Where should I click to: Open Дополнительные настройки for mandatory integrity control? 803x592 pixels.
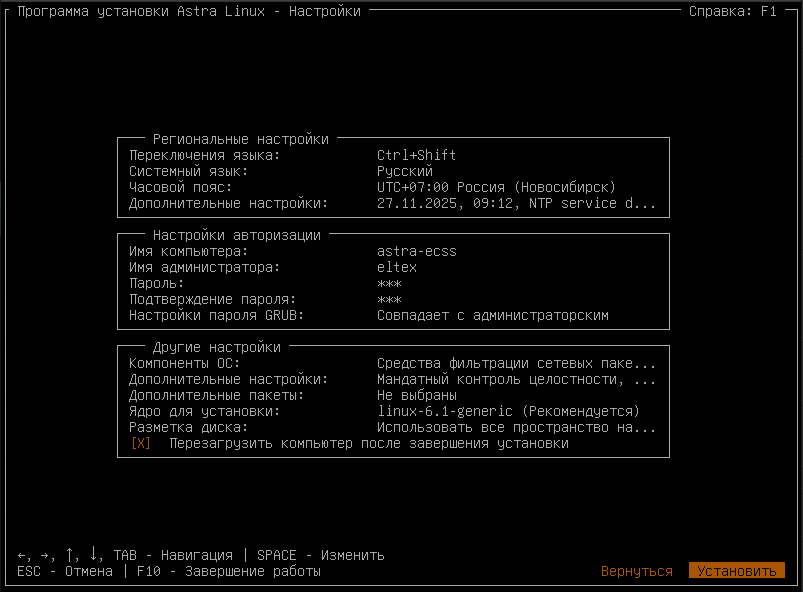[x=516, y=379]
